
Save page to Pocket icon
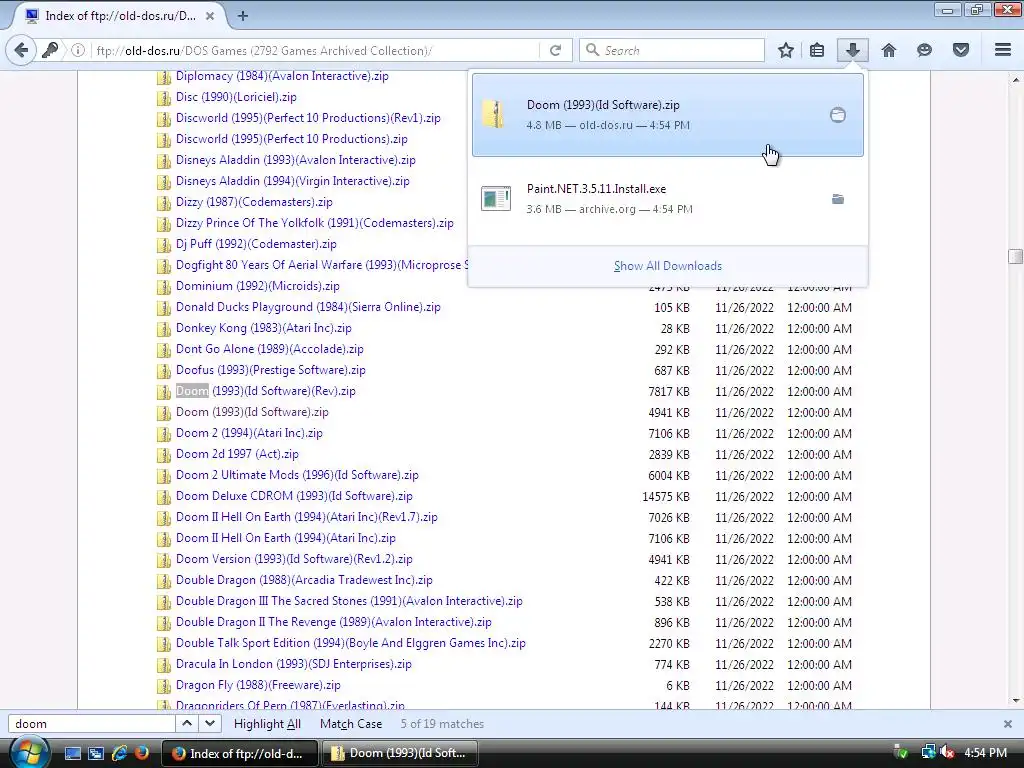961,50
